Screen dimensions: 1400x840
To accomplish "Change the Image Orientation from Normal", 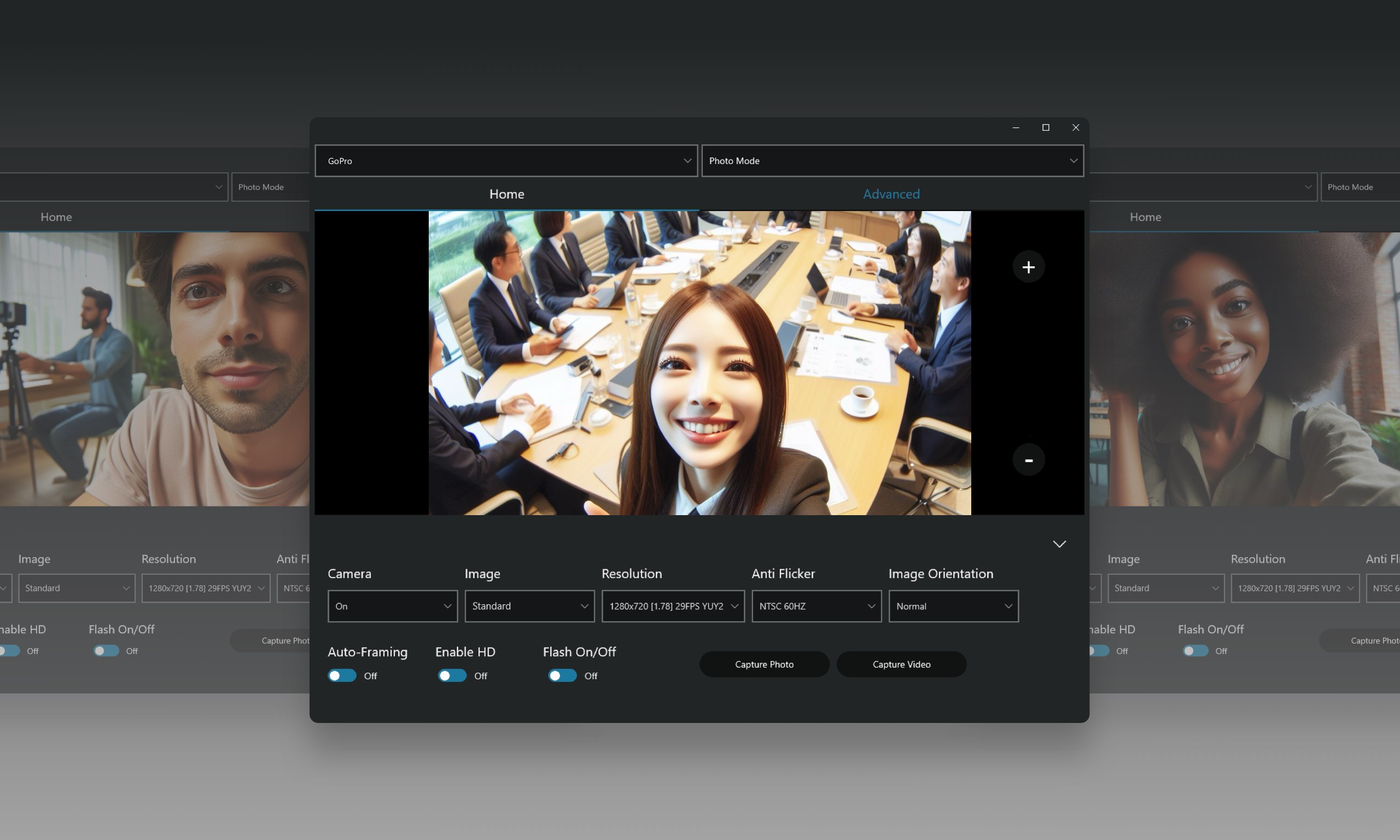I will 953,605.
